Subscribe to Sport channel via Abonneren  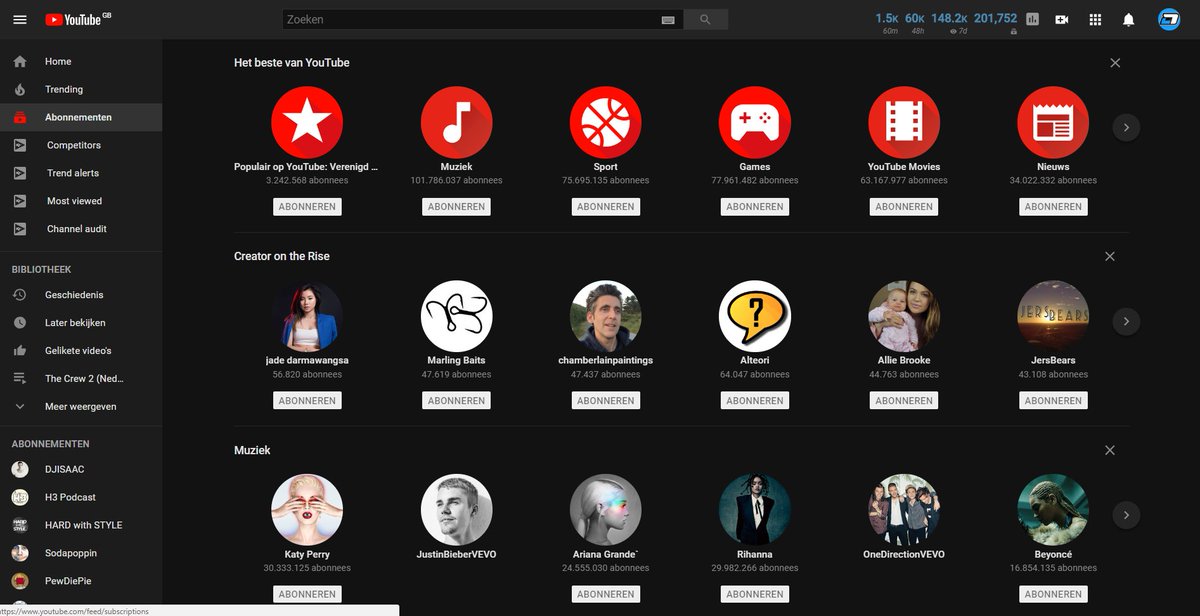click(x=605, y=207)
